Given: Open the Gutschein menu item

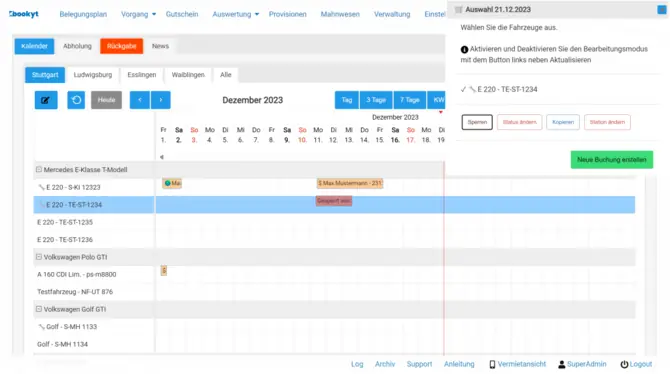Looking at the screenshot, I should [x=182, y=14].
